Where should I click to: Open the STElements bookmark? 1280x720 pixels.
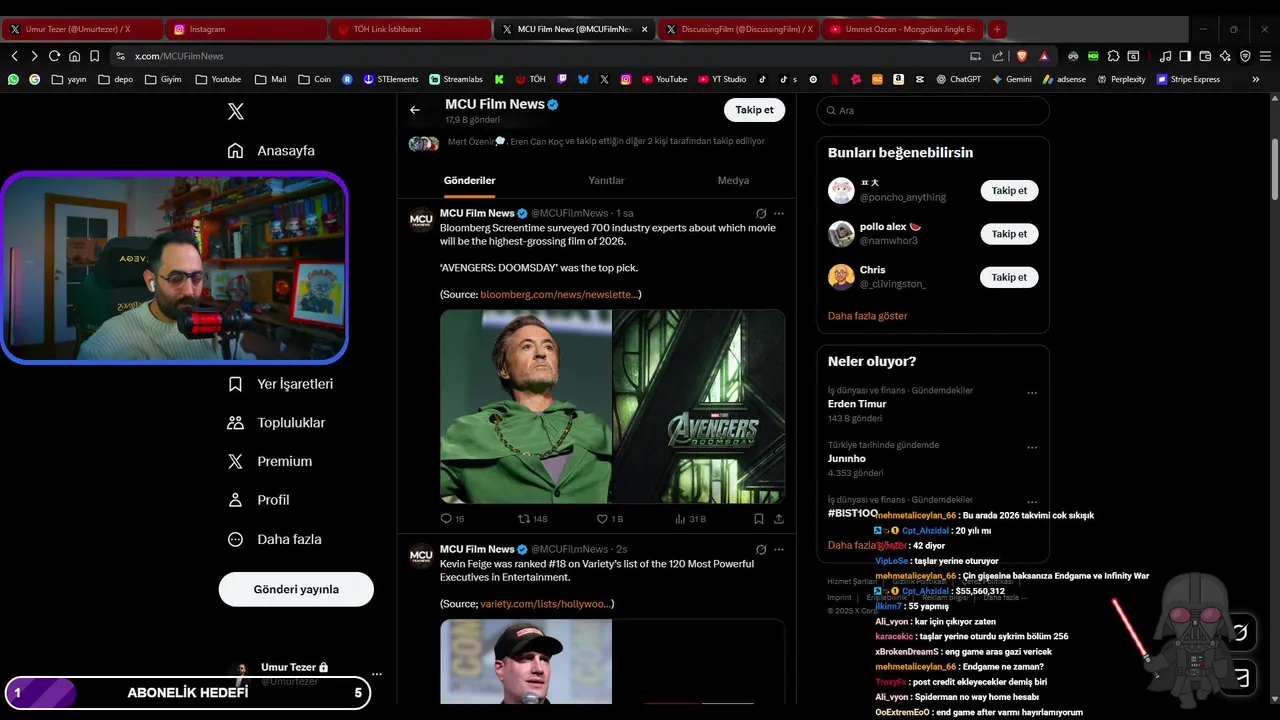pos(391,79)
